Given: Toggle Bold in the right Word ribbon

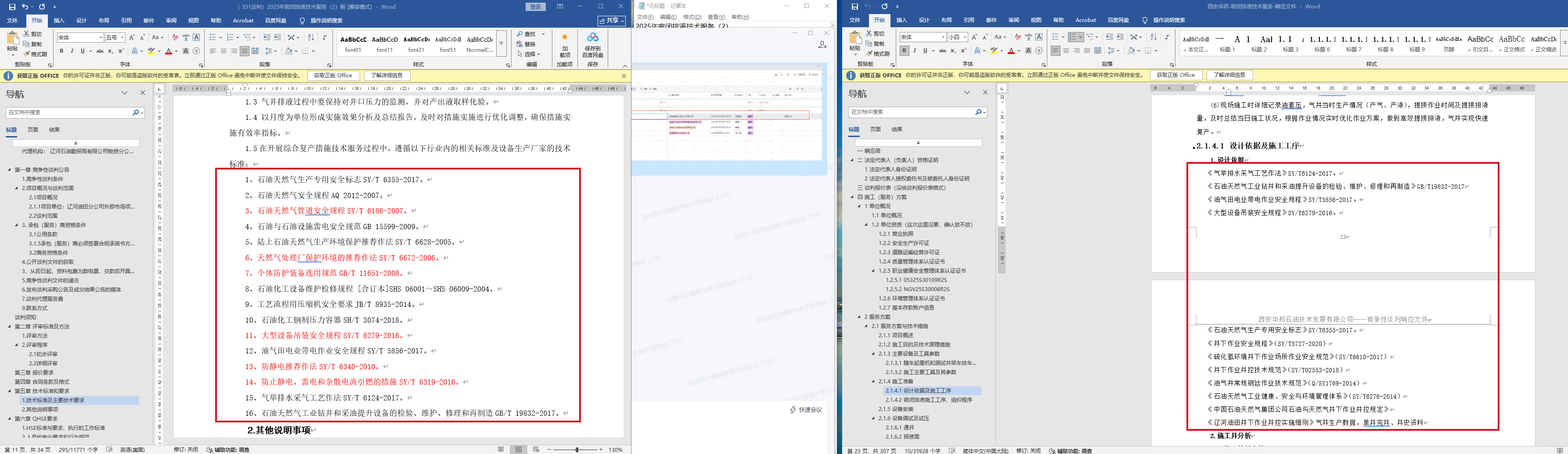Looking at the screenshot, I should [x=905, y=51].
